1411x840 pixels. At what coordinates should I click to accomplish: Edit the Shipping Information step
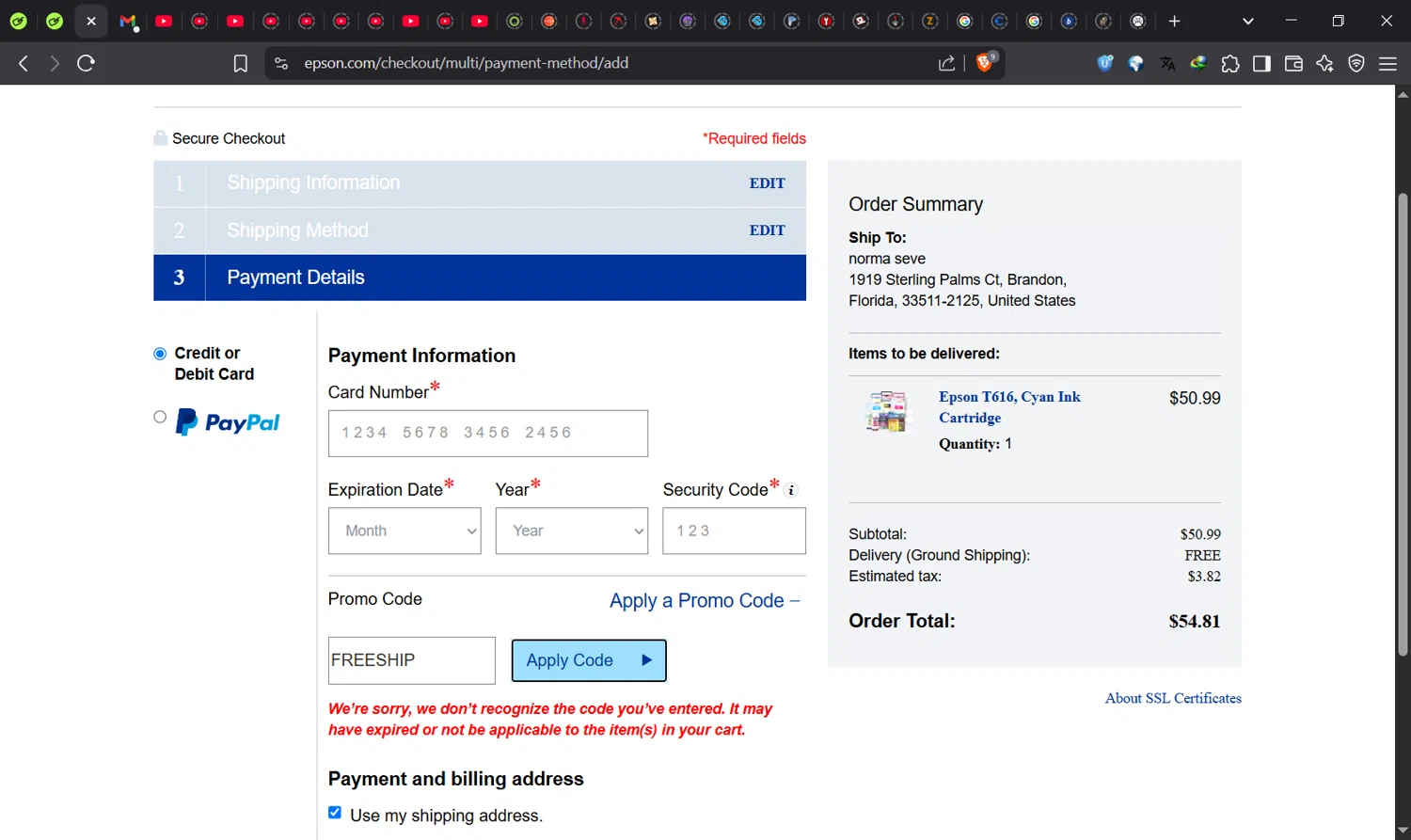[x=767, y=183]
